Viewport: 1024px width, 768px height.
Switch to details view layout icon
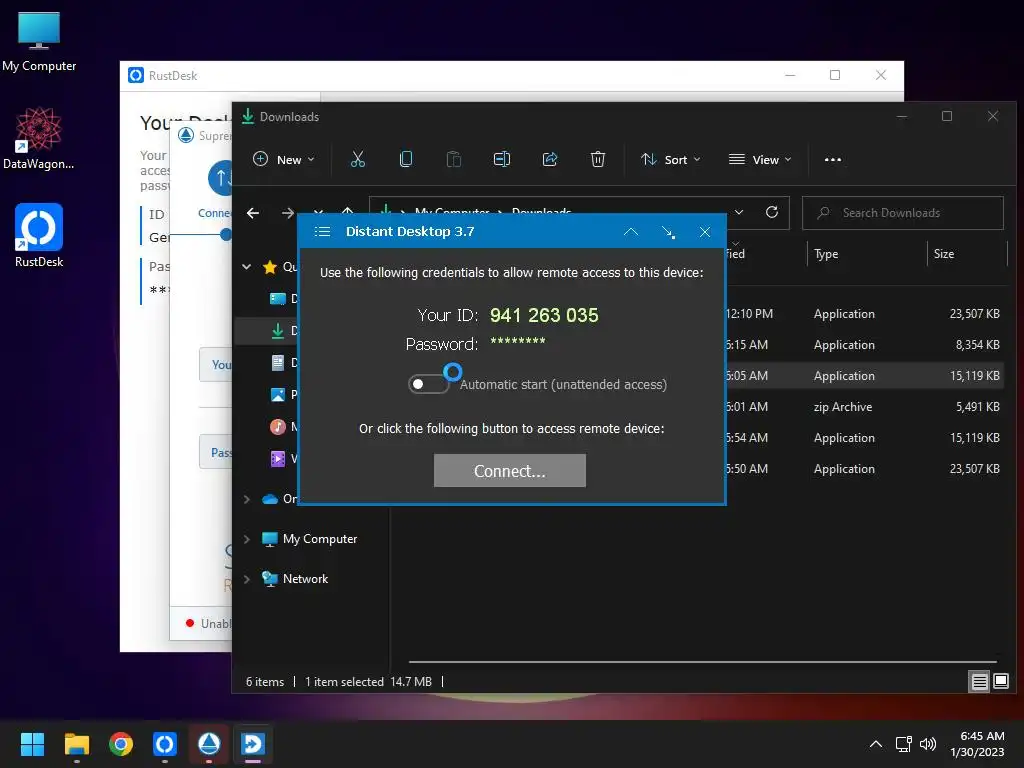(x=979, y=682)
